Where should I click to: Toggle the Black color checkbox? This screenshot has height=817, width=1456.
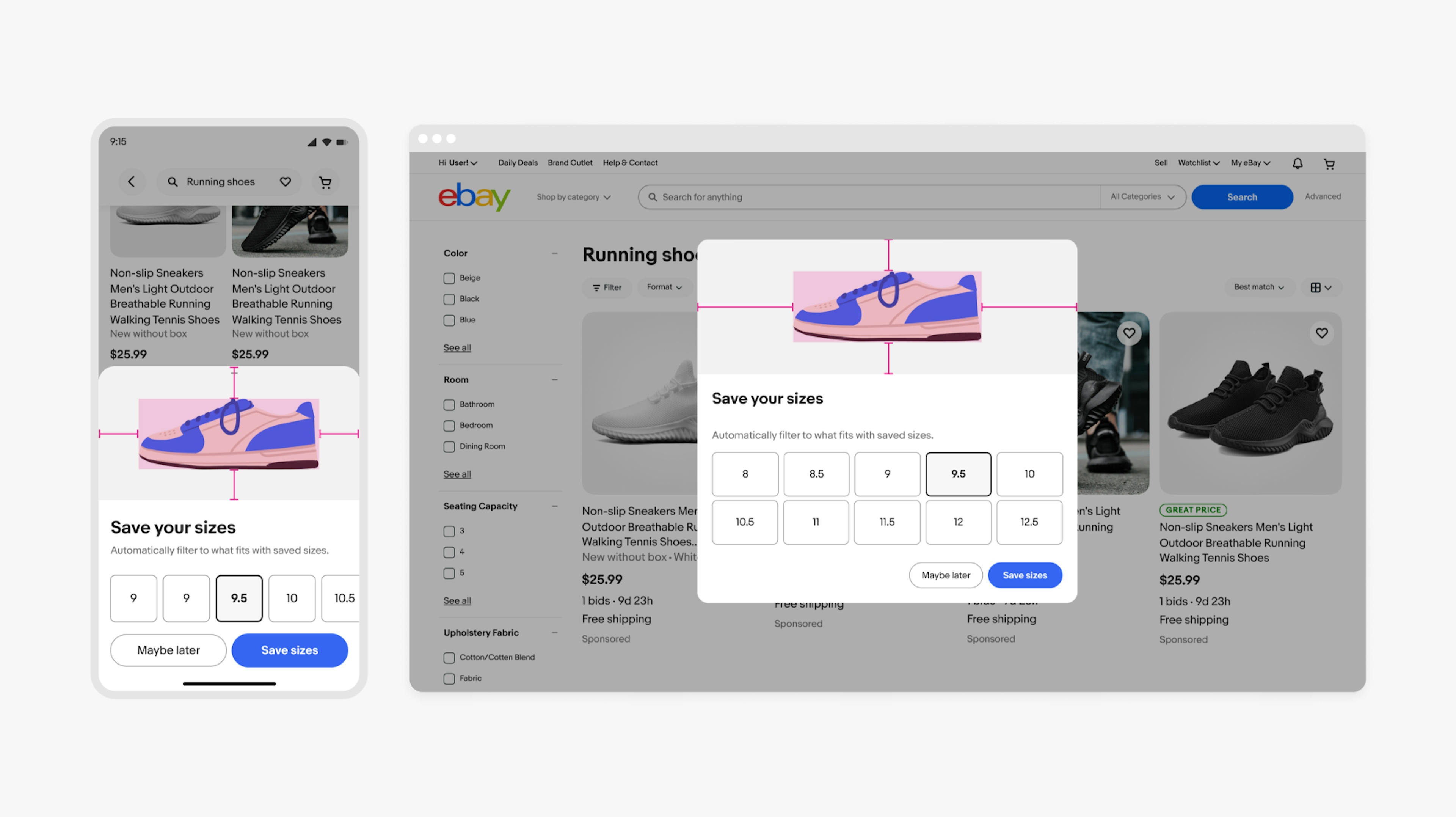[449, 298]
